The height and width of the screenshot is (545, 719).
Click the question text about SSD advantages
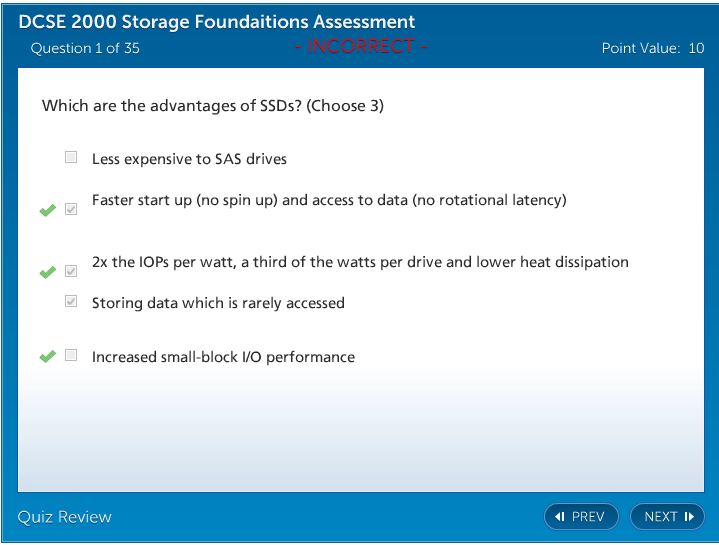(x=212, y=106)
